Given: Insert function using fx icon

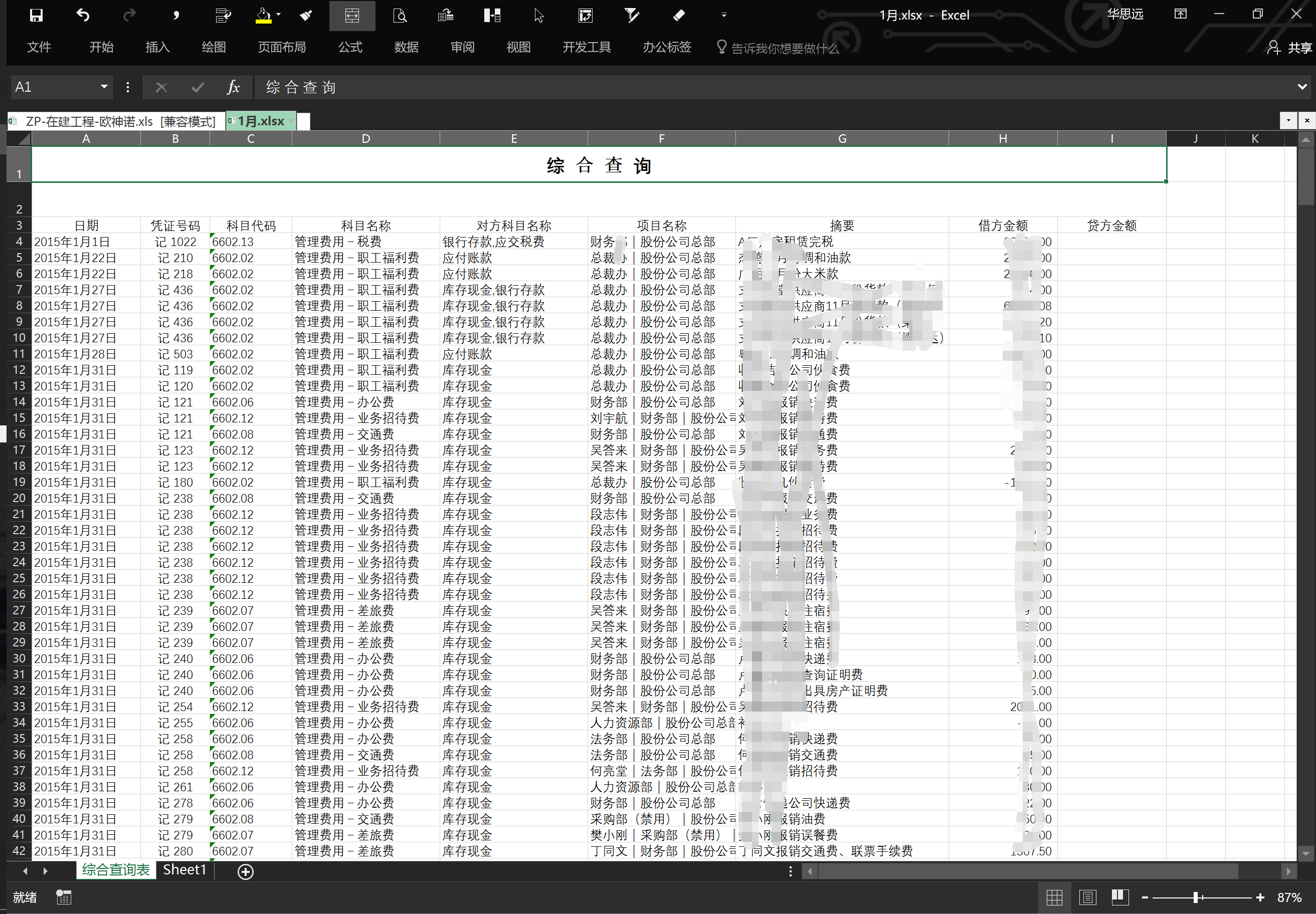Looking at the screenshot, I should click(233, 87).
